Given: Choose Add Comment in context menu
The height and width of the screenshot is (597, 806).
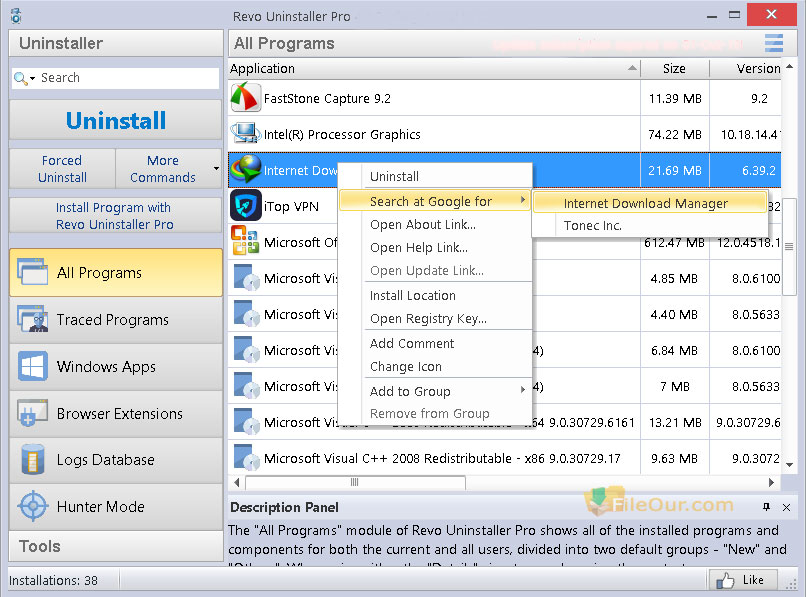Looking at the screenshot, I should point(412,343).
